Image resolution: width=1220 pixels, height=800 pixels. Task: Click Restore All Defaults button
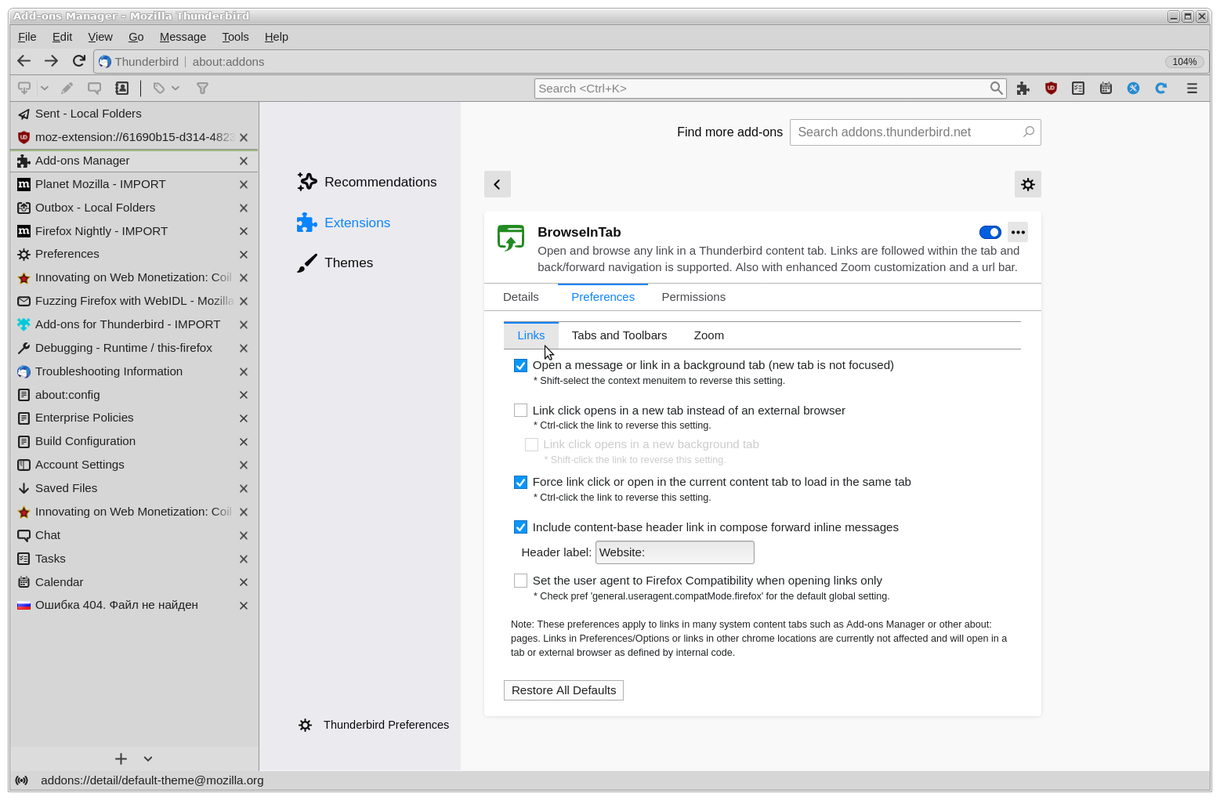point(564,690)
